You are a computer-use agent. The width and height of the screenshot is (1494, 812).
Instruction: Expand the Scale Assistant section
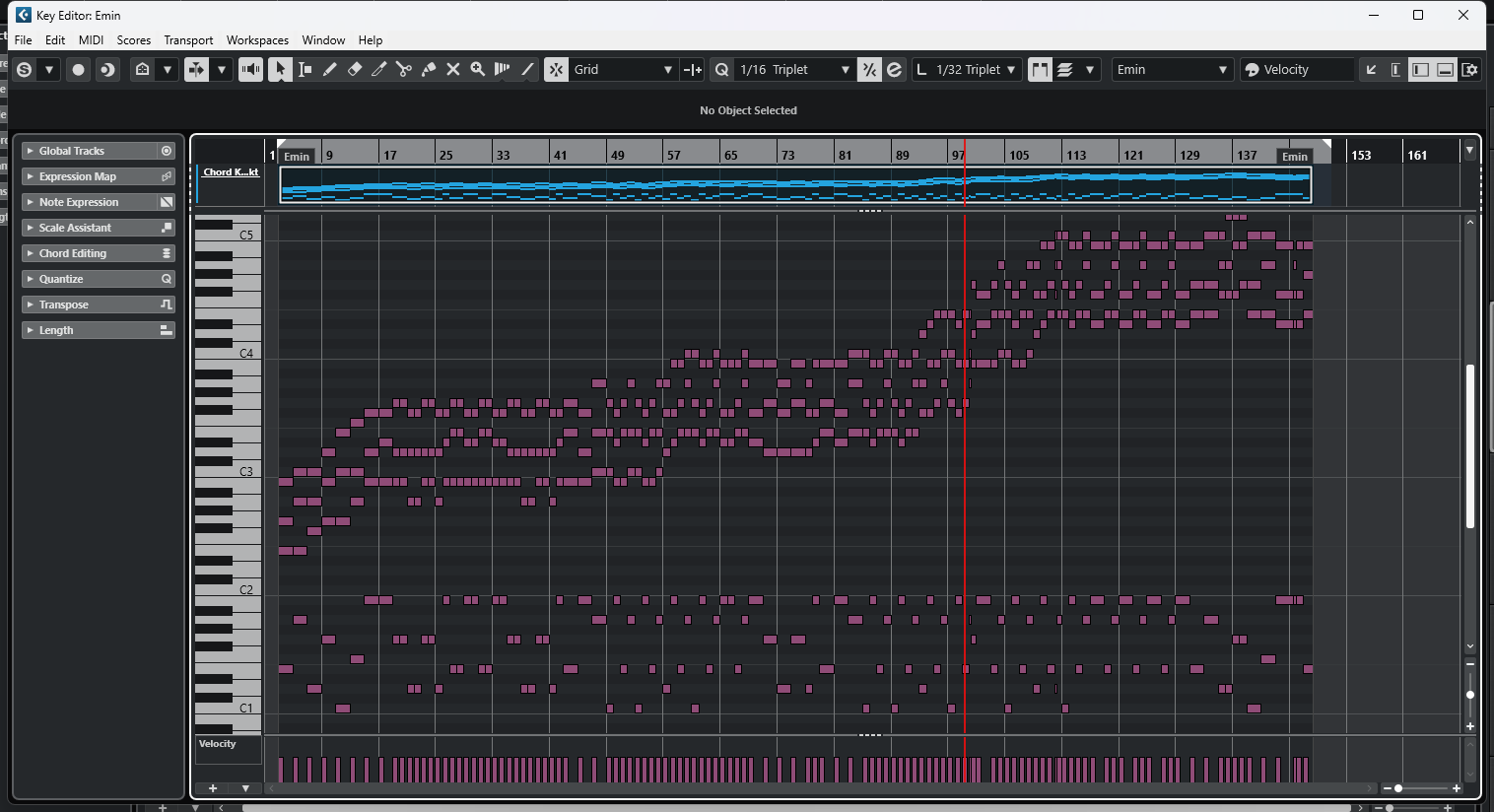coord(31,228)
